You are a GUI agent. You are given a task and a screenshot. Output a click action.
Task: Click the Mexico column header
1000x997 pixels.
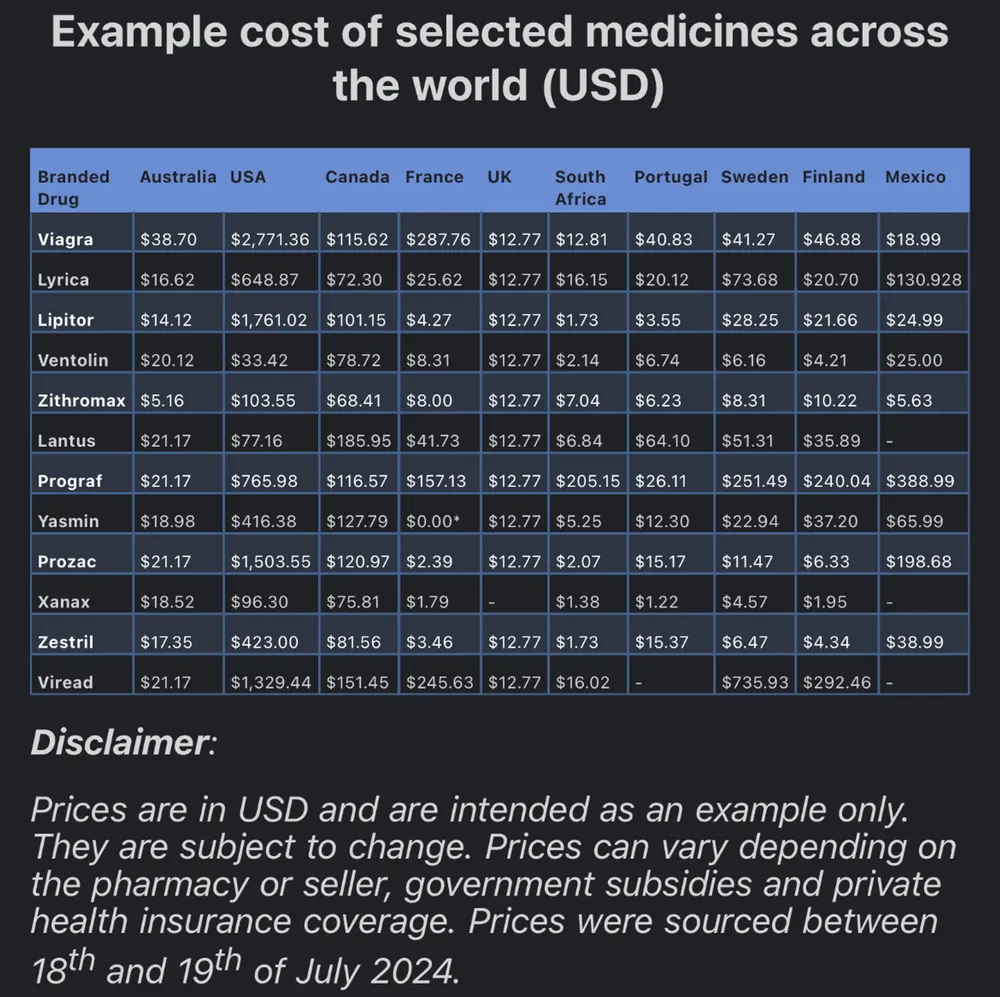click(x=915, y=177)
